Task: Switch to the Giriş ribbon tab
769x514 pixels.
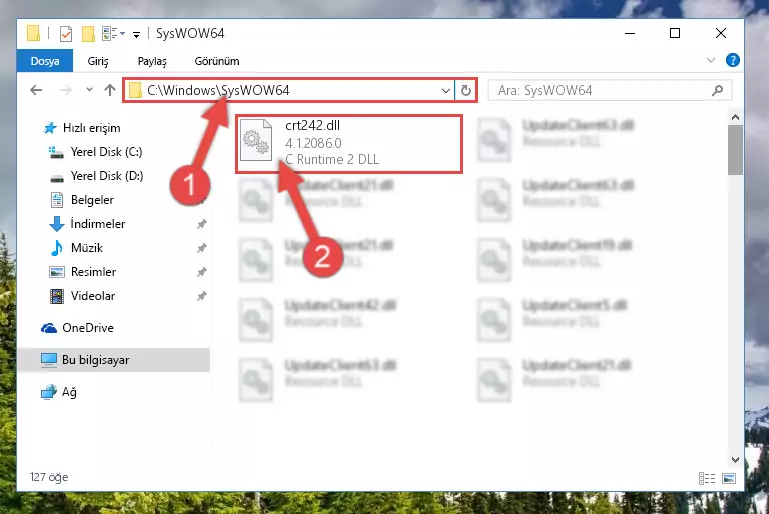Action: (x=98, y=61)
